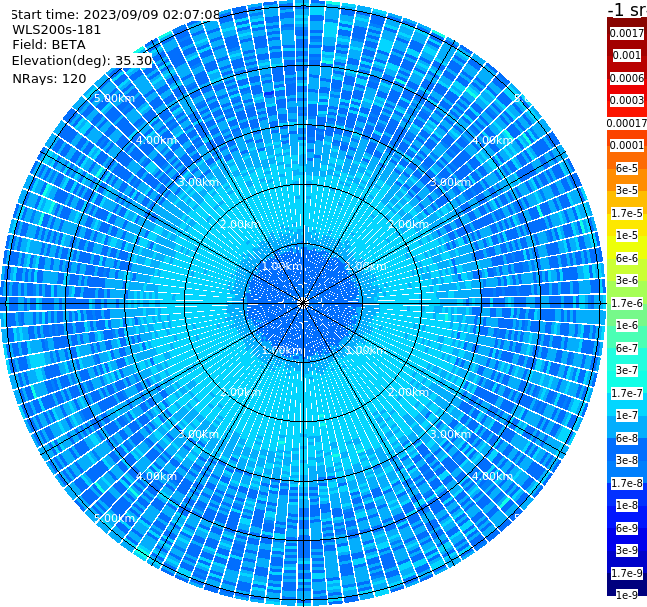Image resolution: width=647 pixels, height=607 pixels.
Task: Click the Start time 2023/09/09 02:07:08 label
Action: coord(115,14)
